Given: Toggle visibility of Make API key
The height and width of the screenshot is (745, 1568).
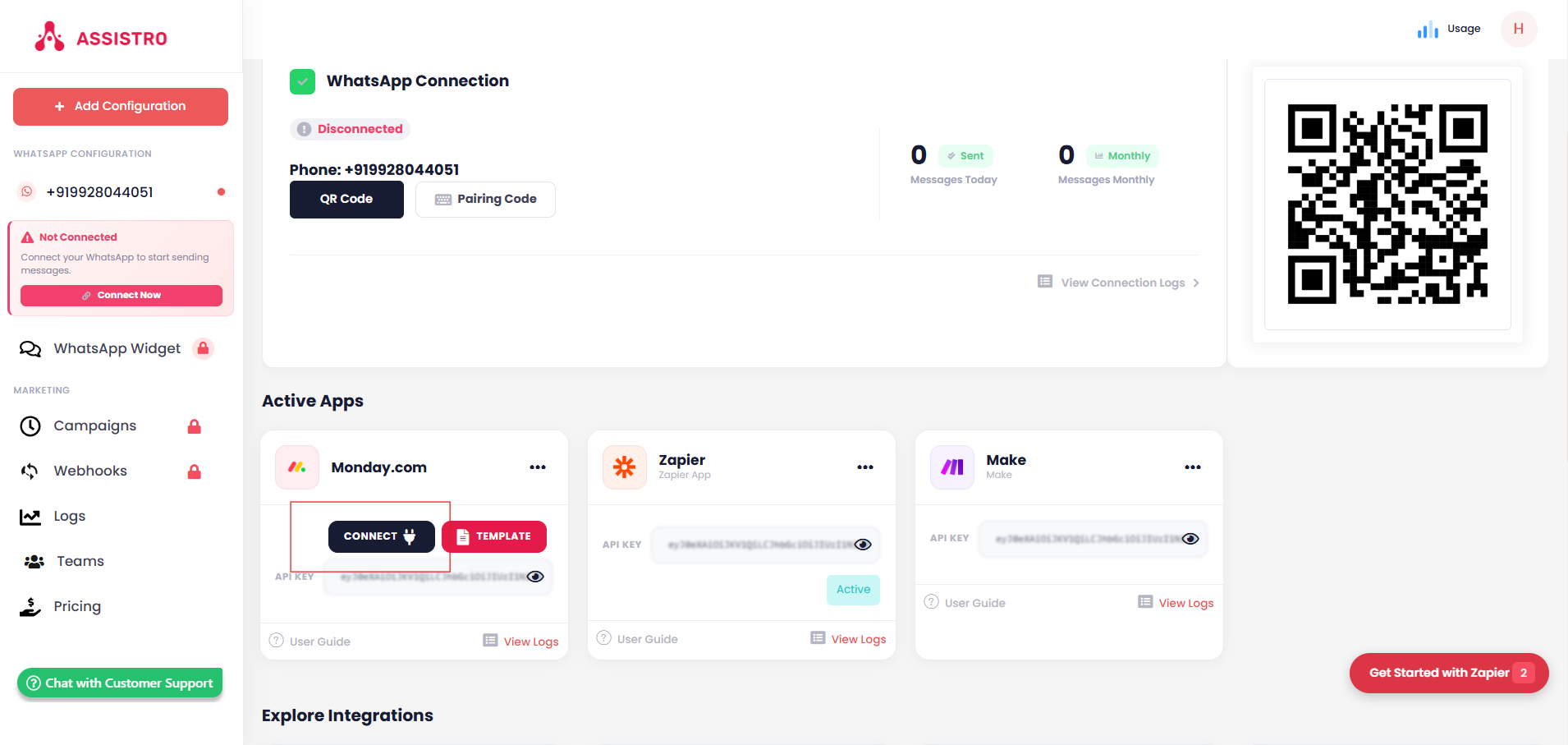Looking at the screenshot, I should point(1190,539).
